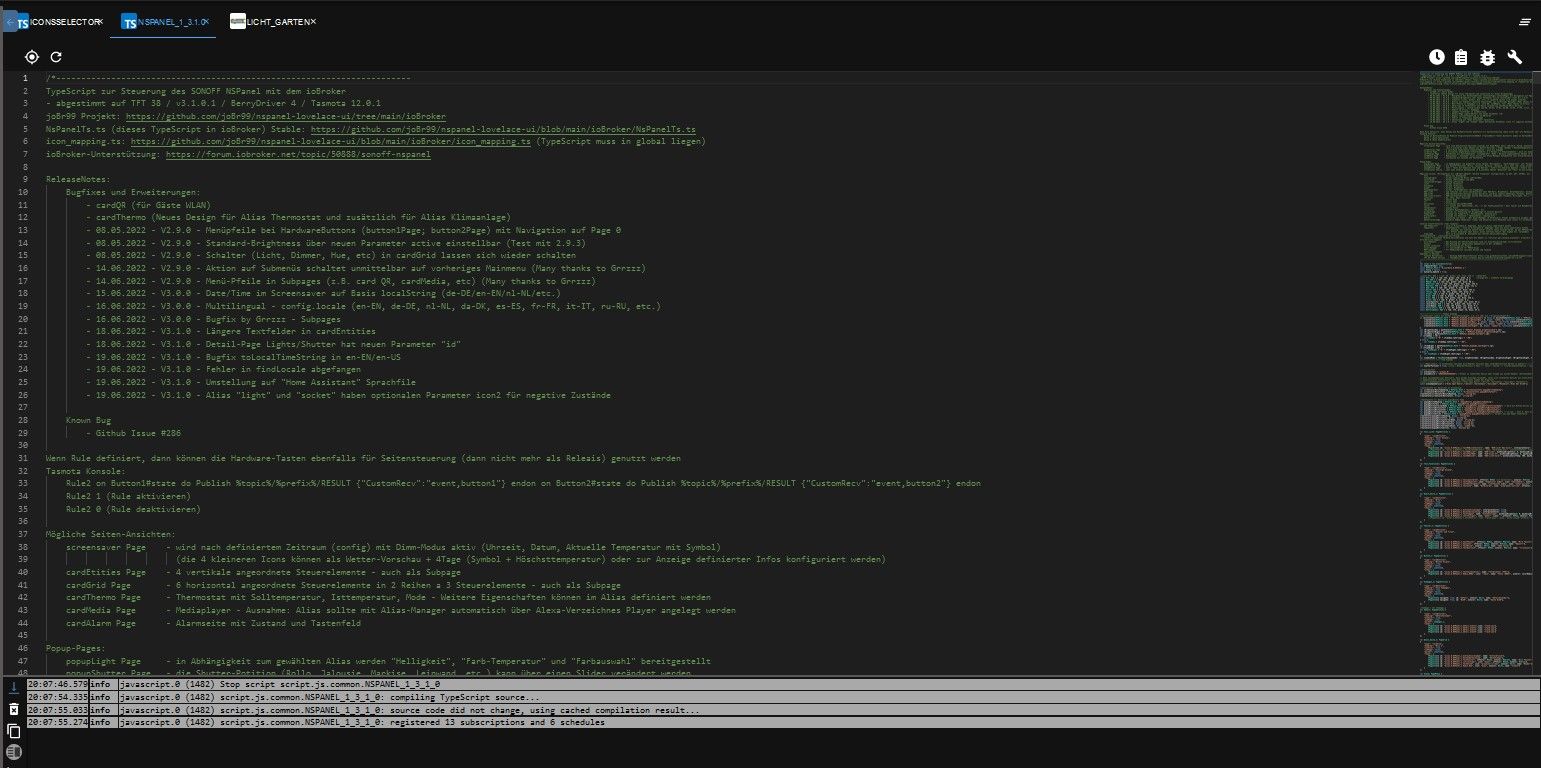Click the 'cardThermo Page' description line

tap(389, 597)
